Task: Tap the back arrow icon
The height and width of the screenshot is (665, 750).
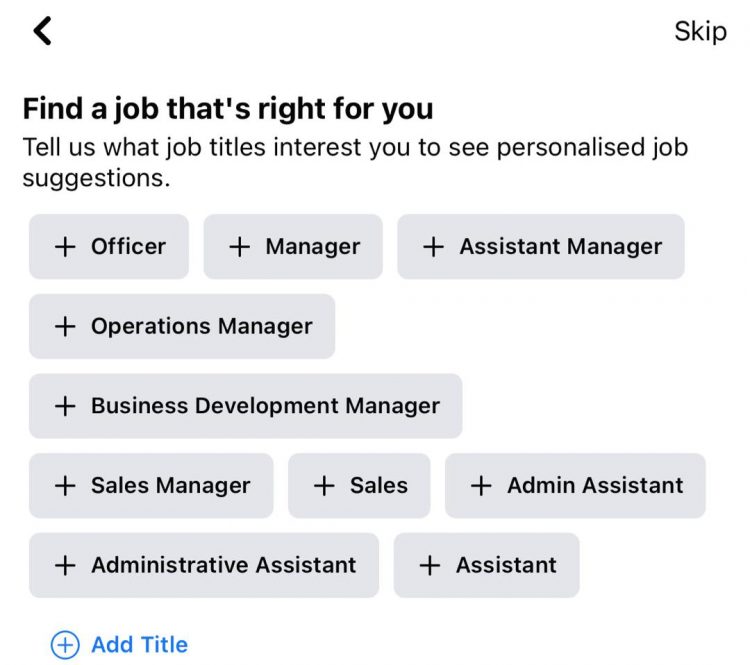Action: pyautogui.click(x=42, y=31)
